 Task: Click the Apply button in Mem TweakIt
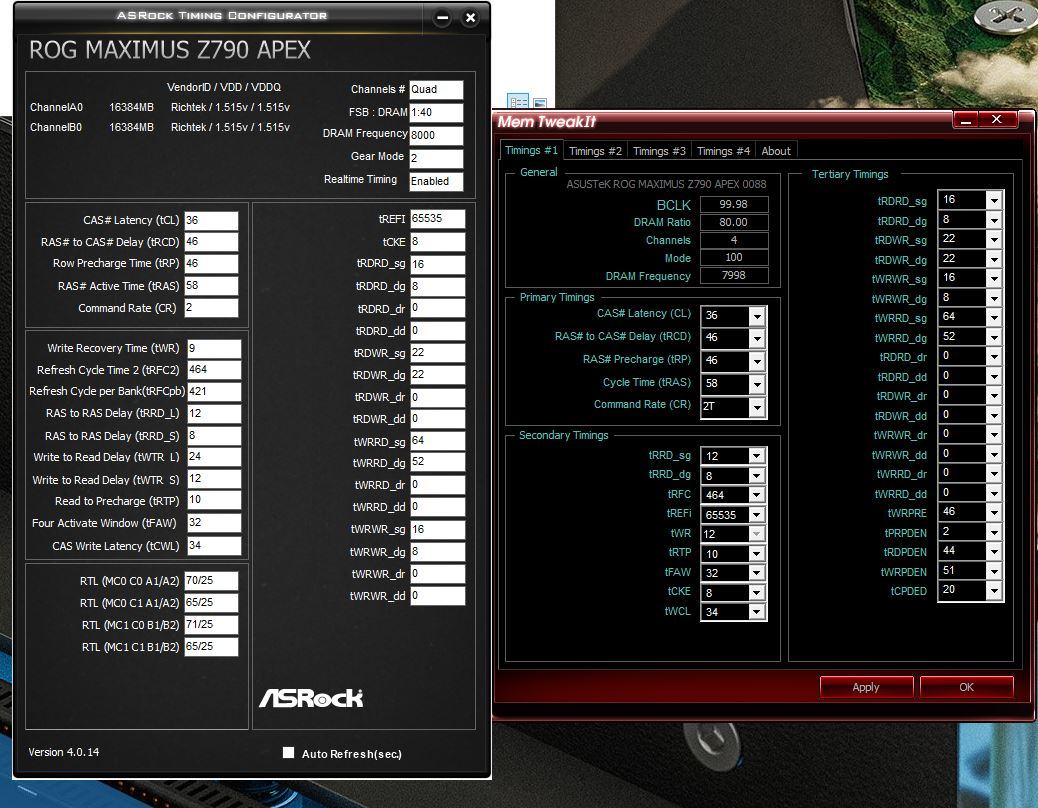point(866,687)
